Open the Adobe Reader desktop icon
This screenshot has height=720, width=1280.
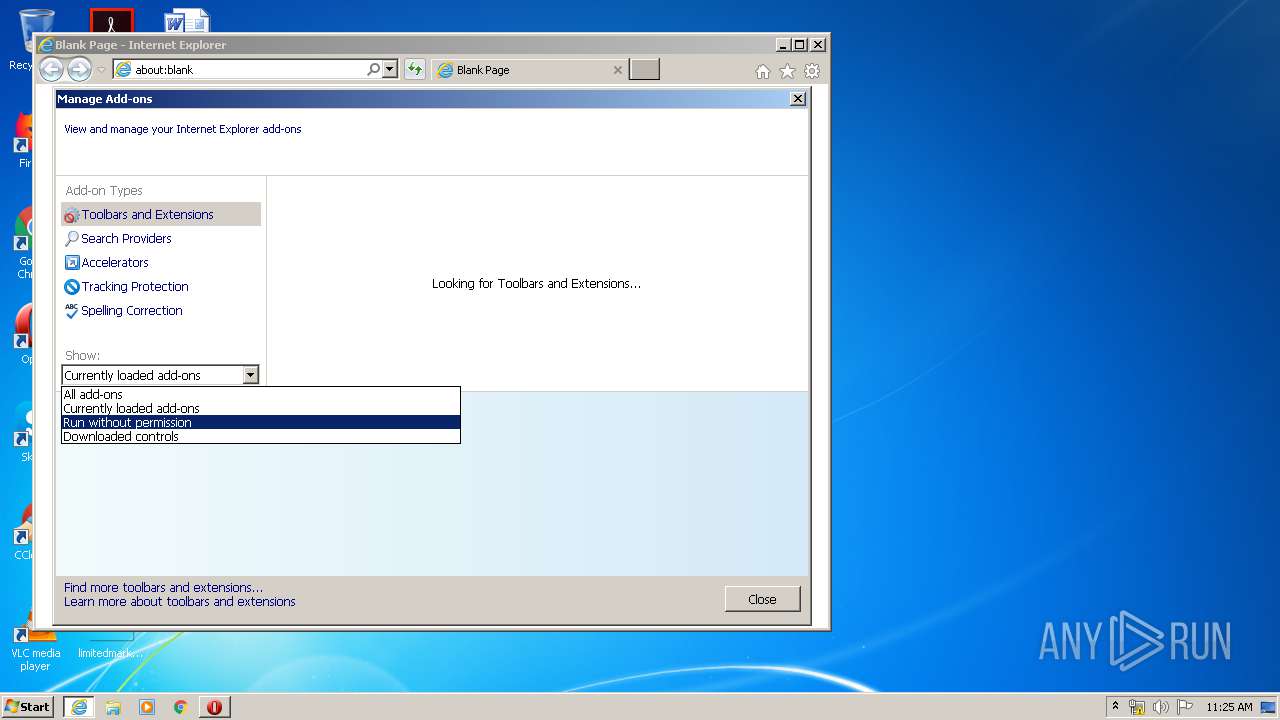pos(112,21)
